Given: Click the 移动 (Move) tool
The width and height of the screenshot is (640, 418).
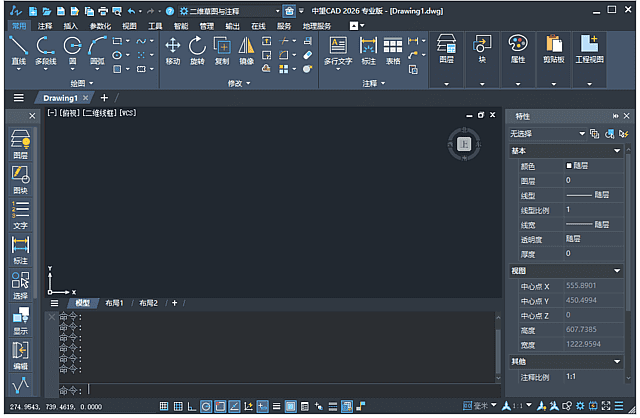Looking at the screenshot, I should [173, 47].
